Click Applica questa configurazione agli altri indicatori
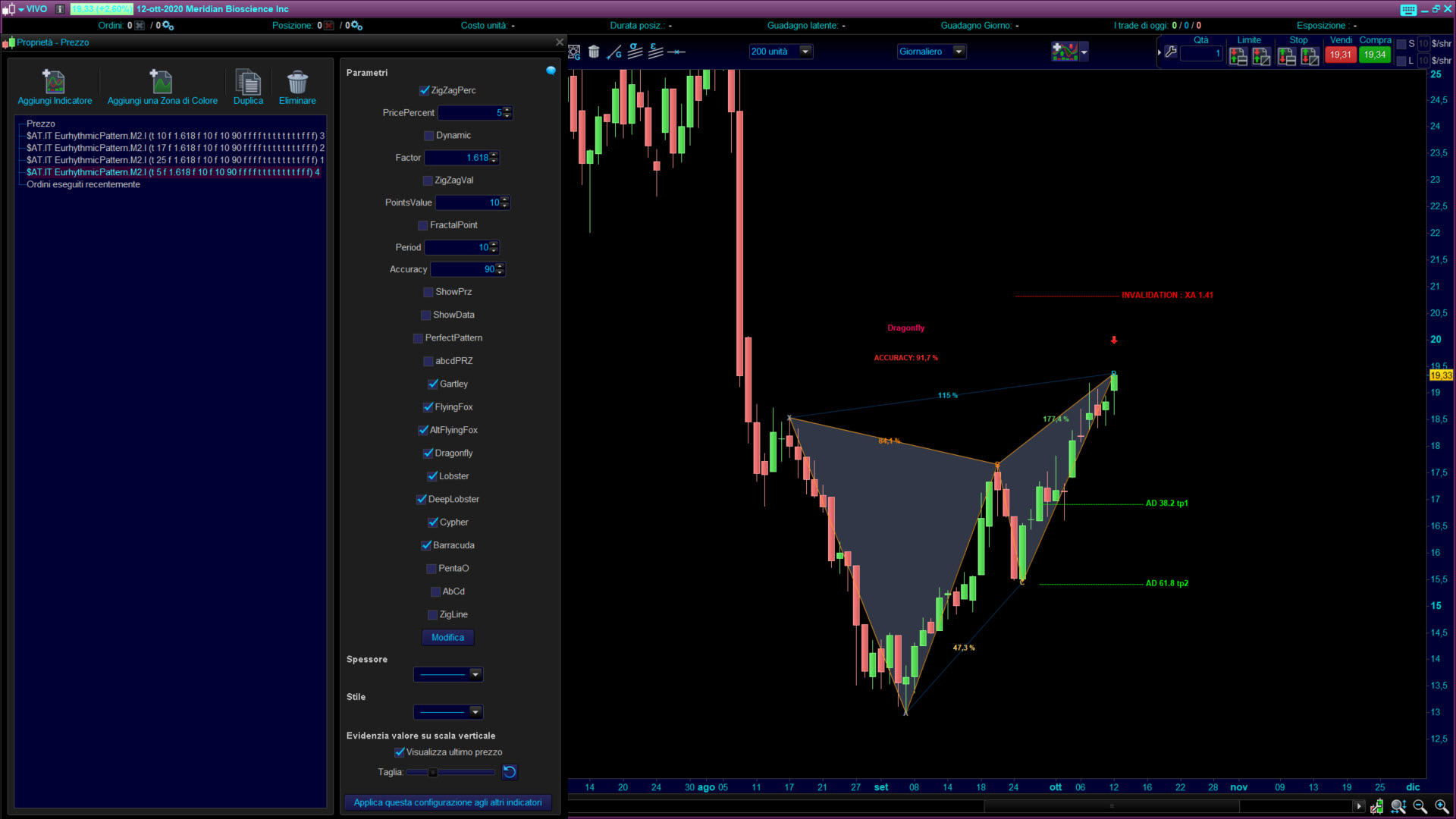Viewport: 1456px width, 819px height. pos(447,802)
